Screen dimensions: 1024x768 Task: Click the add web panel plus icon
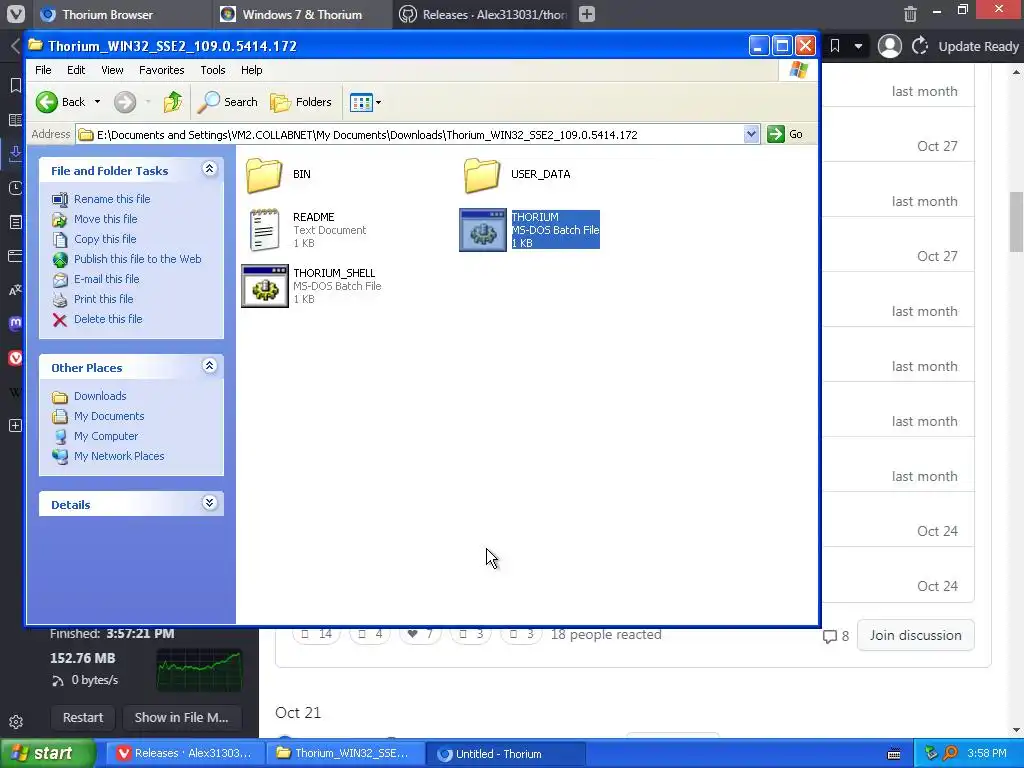pos(15,426)
